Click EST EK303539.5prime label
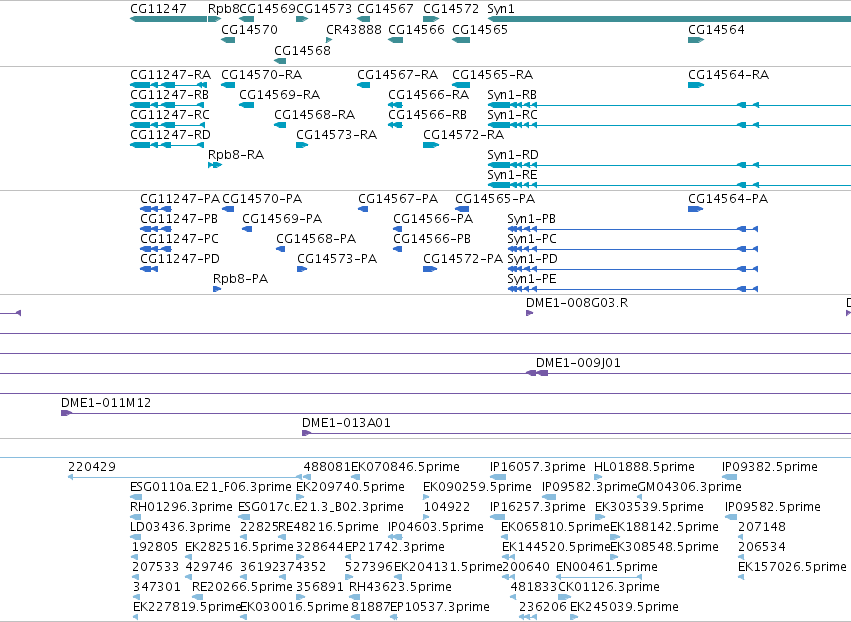 tap(649, 507)
